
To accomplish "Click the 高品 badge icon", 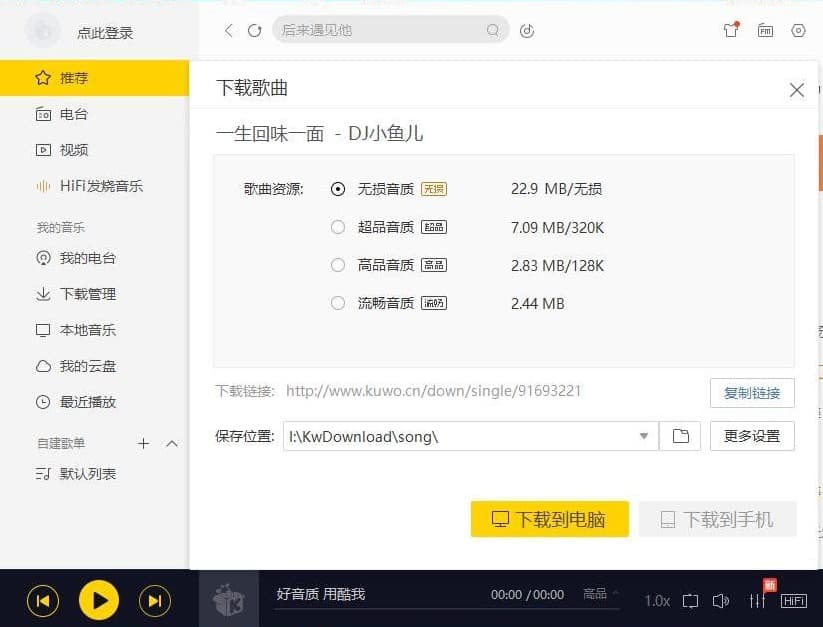I will tap(434, 265).
